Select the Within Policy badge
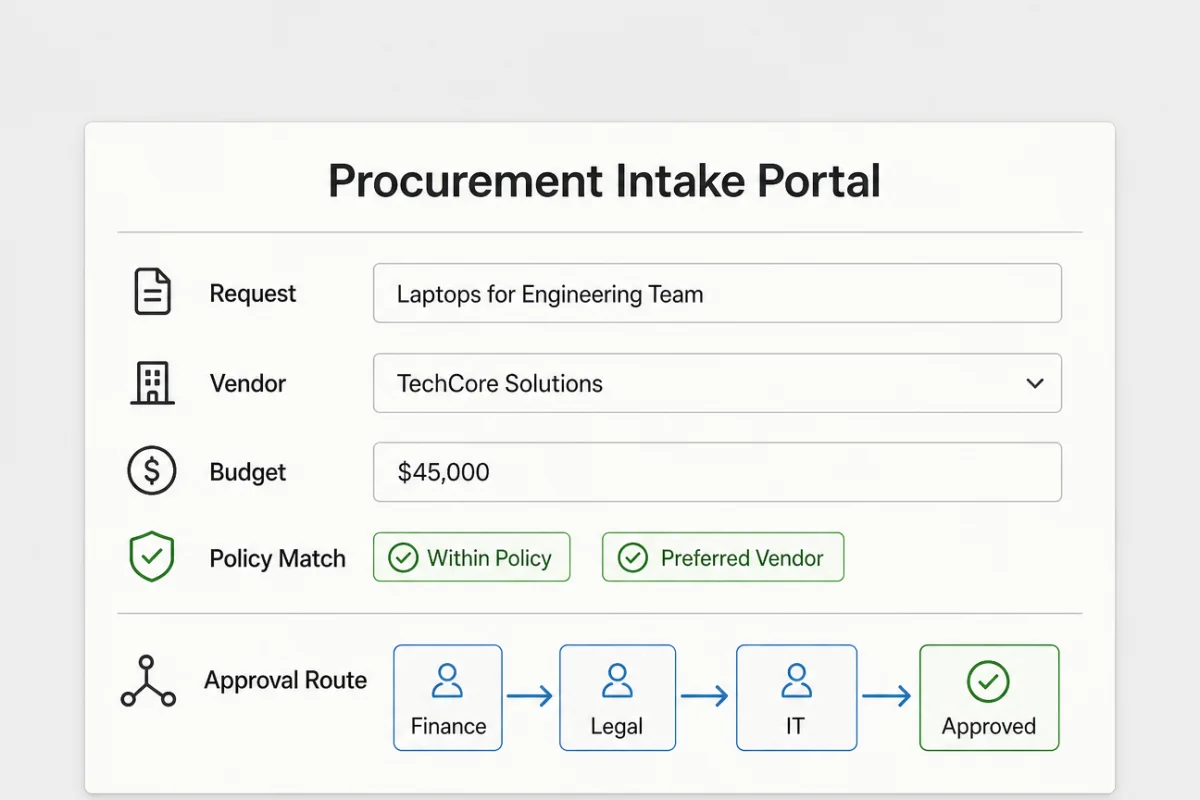The image size is (1200, 800). pyautogui.click(x=471, y=557)
